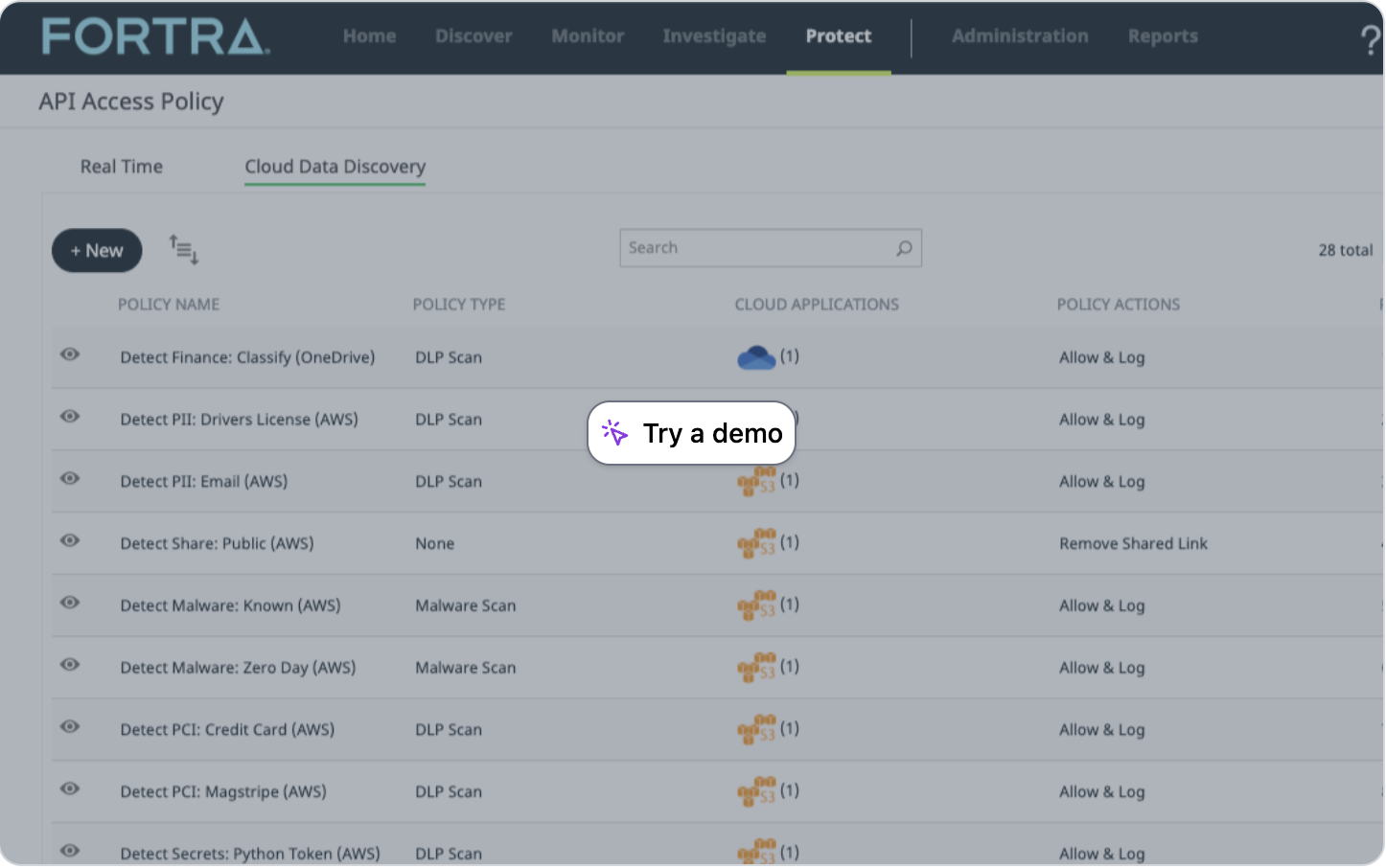Open the Investigate menu
Viewport: 1386px width, 868px height.
pyautogui.click(x=714, y=36)
